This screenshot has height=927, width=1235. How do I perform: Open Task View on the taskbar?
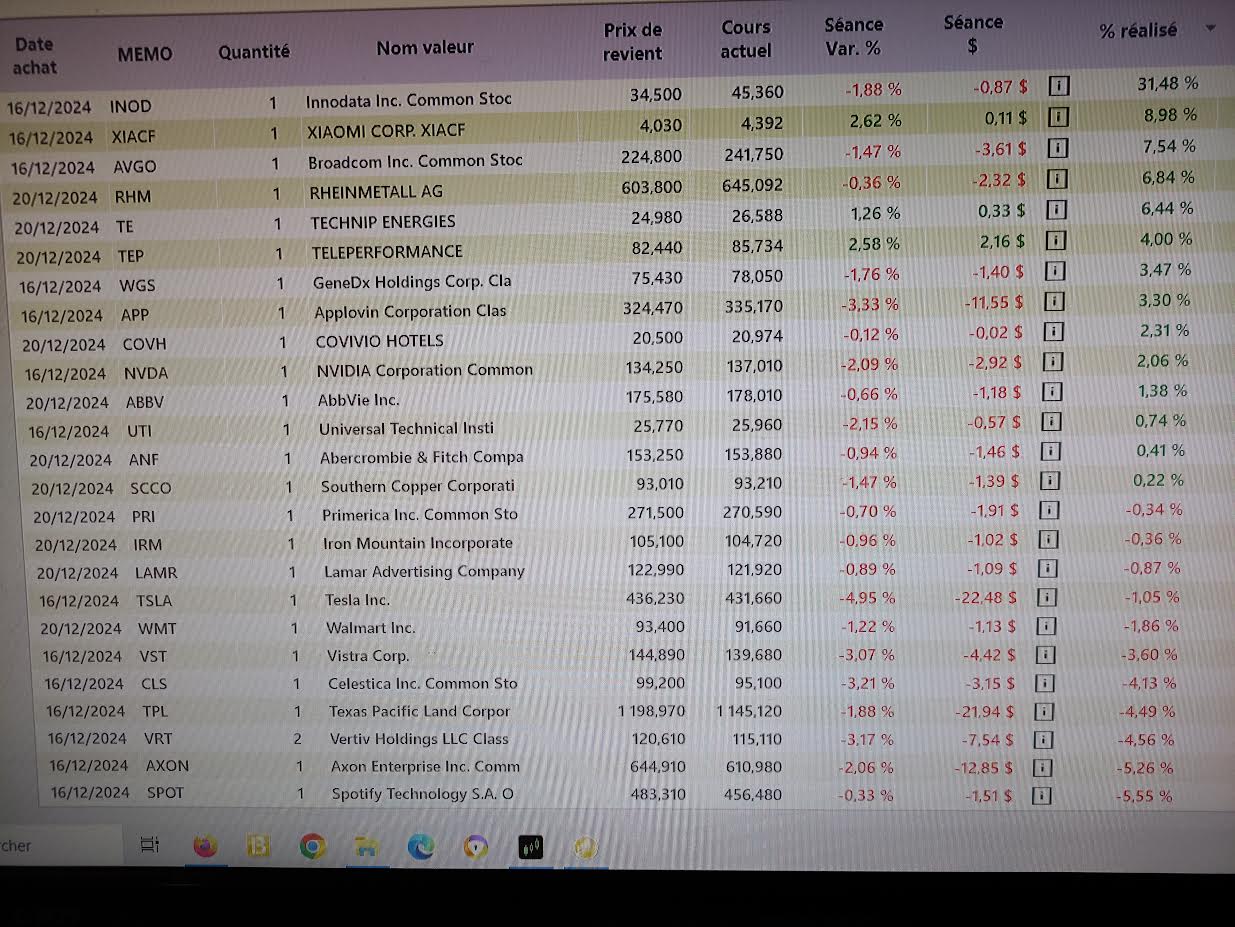pyautogui.click(x=150, y=846)
